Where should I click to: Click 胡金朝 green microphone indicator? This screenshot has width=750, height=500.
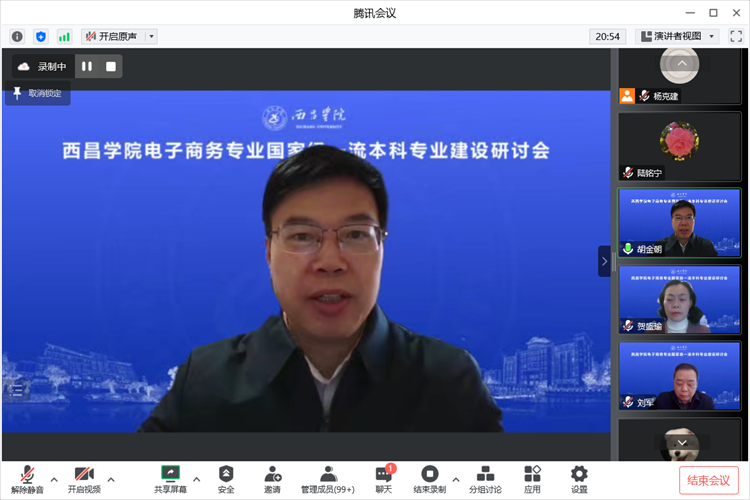[628, 249]
